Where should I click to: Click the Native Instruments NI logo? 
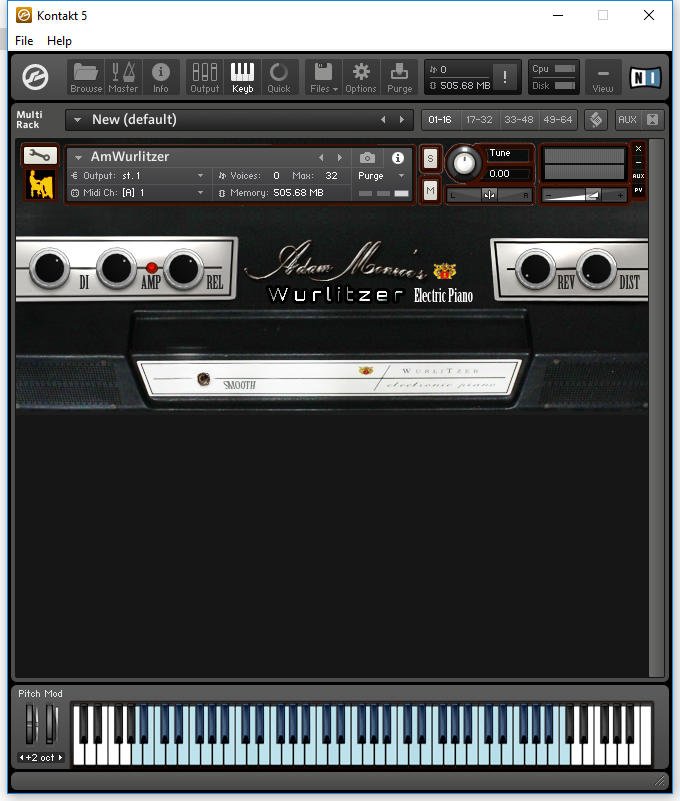[645, 78]
